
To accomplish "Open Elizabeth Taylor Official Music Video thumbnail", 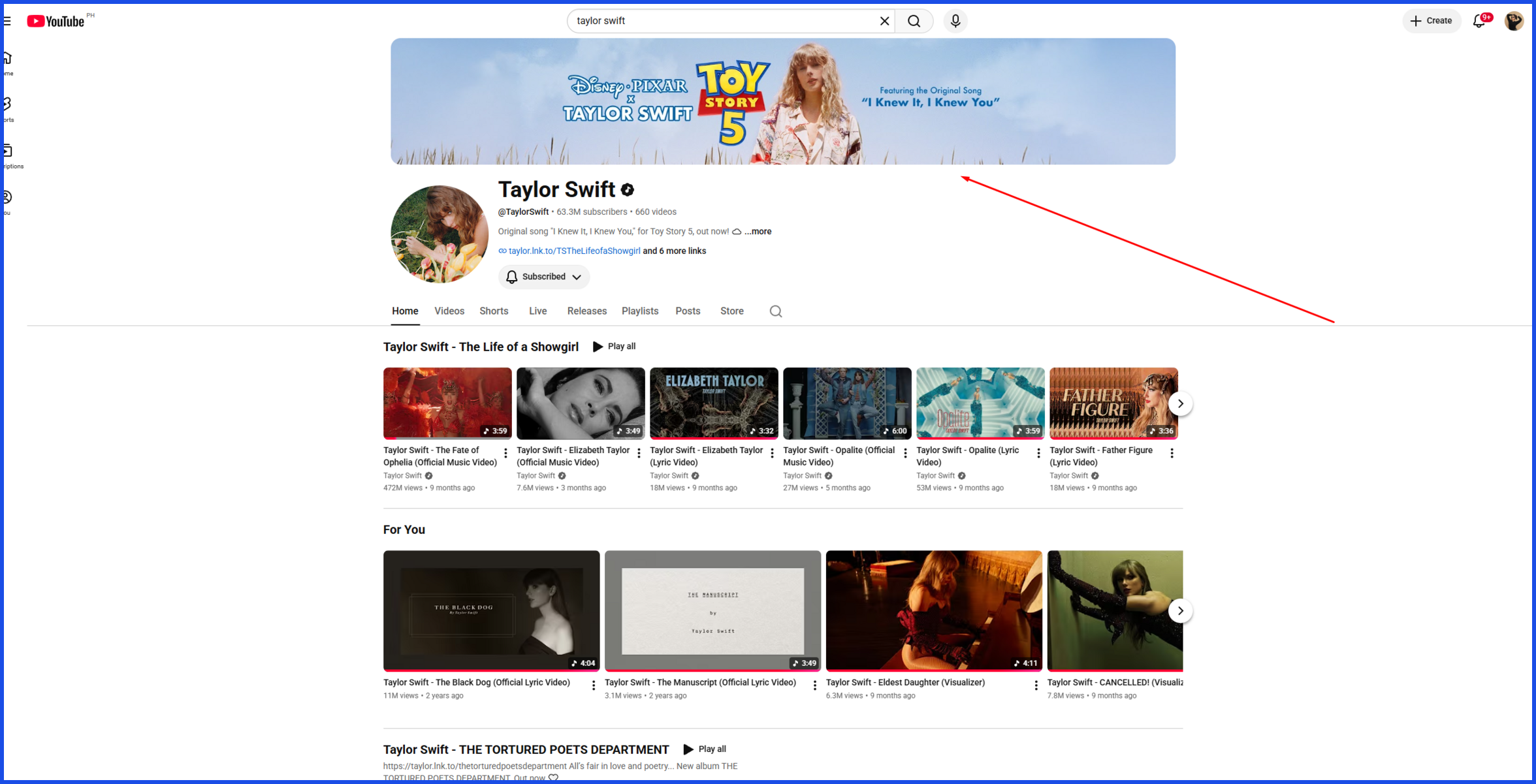I will click(x=581, y=403).
